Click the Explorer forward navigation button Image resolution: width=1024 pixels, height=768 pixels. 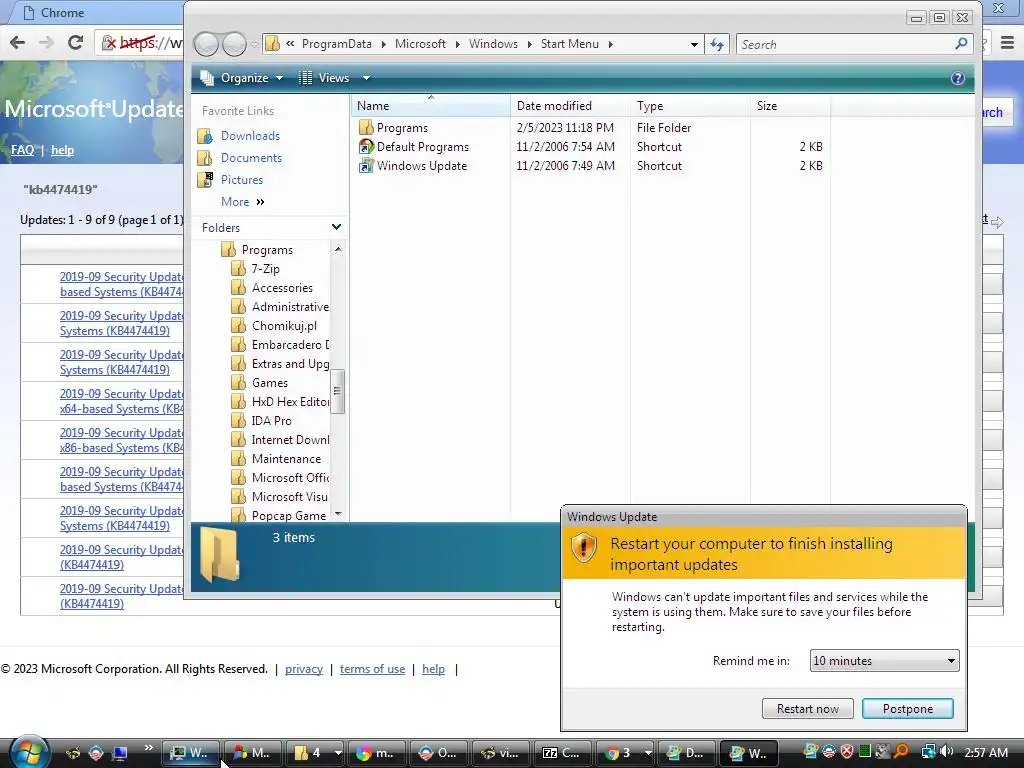234,44
